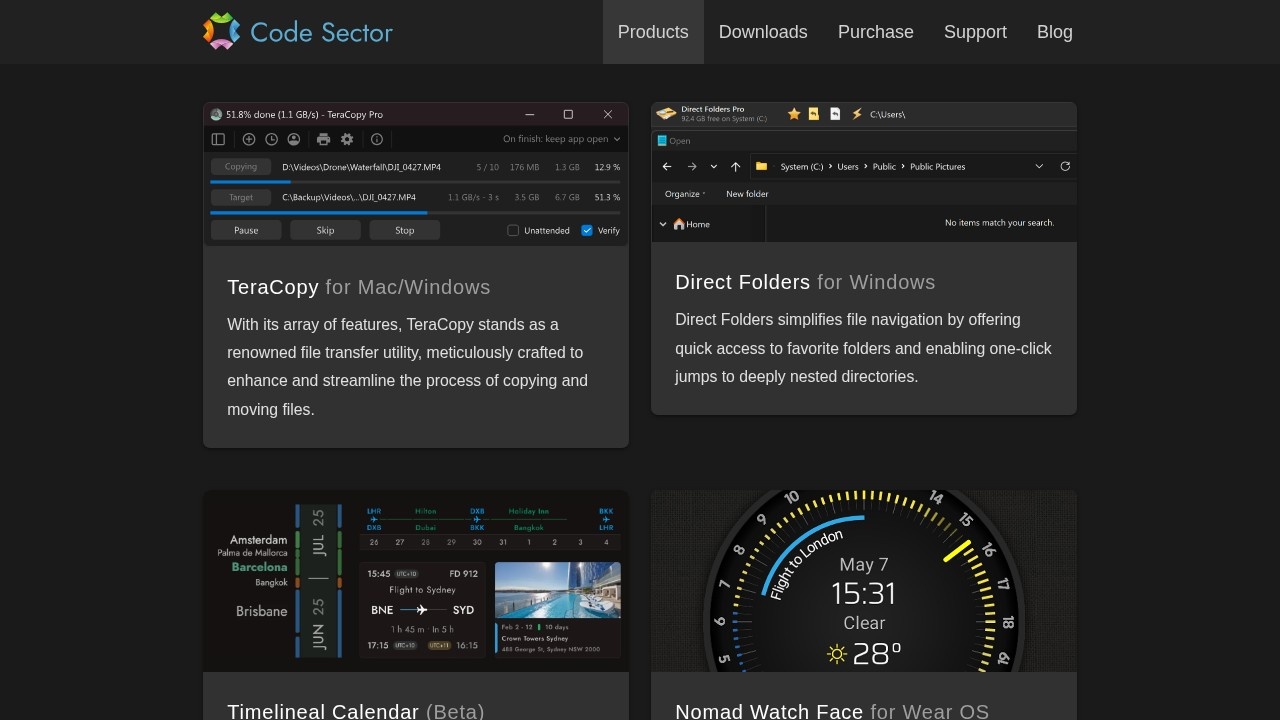Screen dimensions: 1280x720
Task: Click the source path D:\Videos\Drone\Waterfall\DJI_0427.MP4
Action: point(361,167)
